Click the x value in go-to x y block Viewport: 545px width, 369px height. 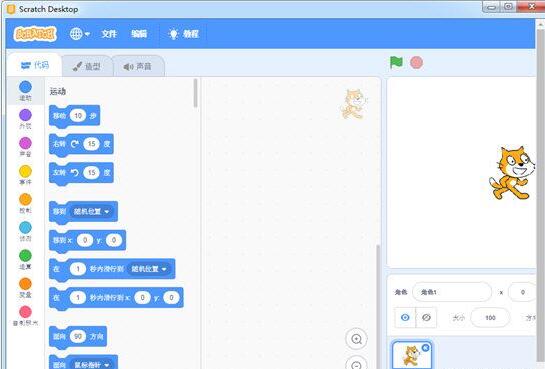[x=85, y=240]
